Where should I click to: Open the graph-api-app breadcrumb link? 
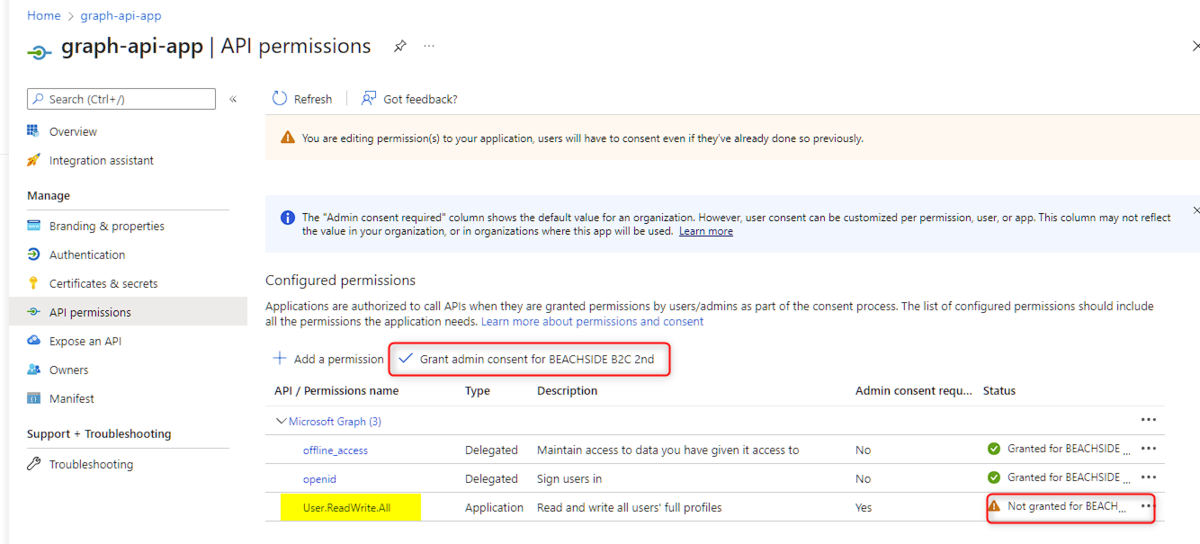tap(121, 16)
